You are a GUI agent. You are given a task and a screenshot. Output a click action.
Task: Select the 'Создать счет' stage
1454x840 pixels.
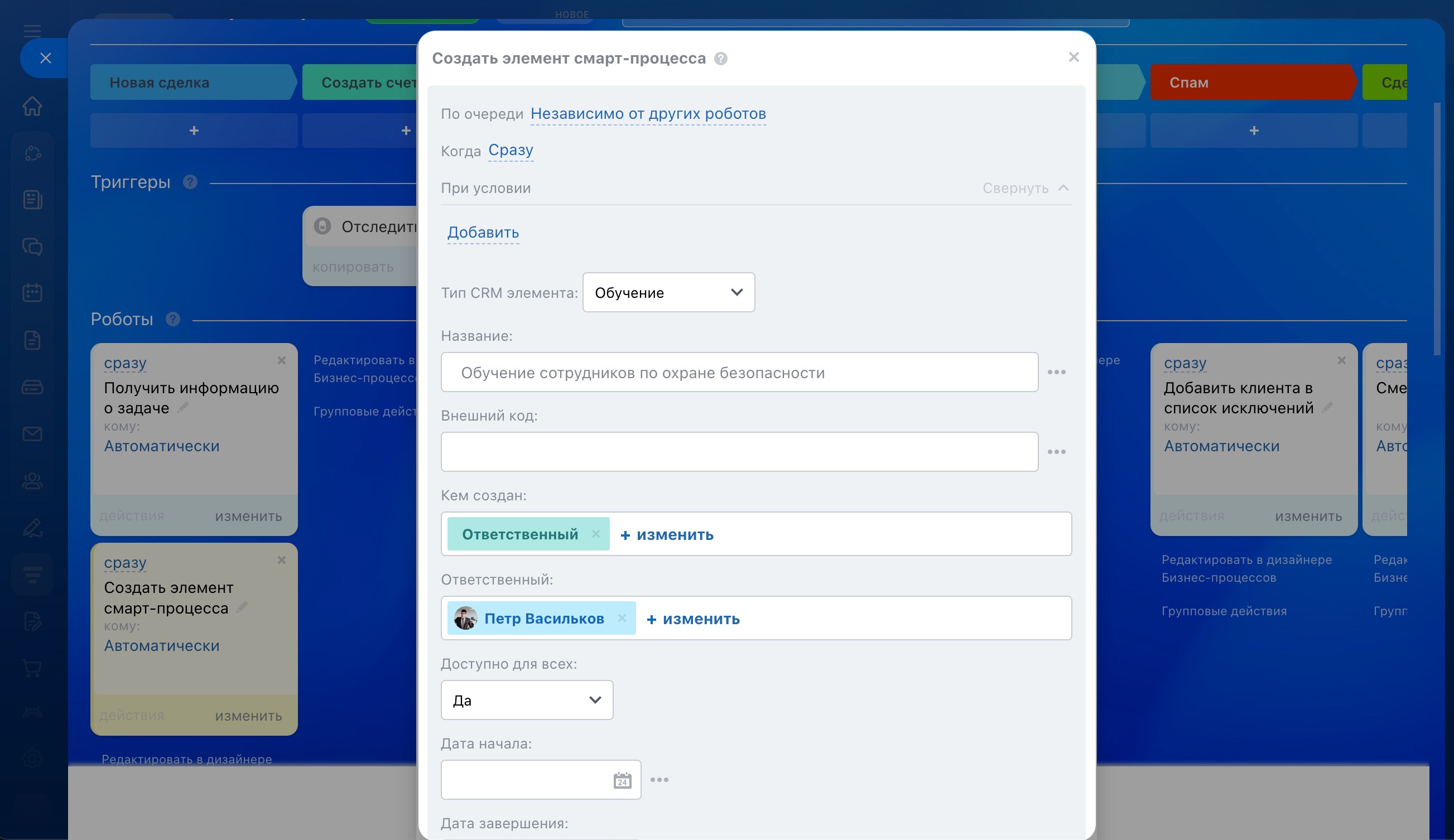(360, 82)
